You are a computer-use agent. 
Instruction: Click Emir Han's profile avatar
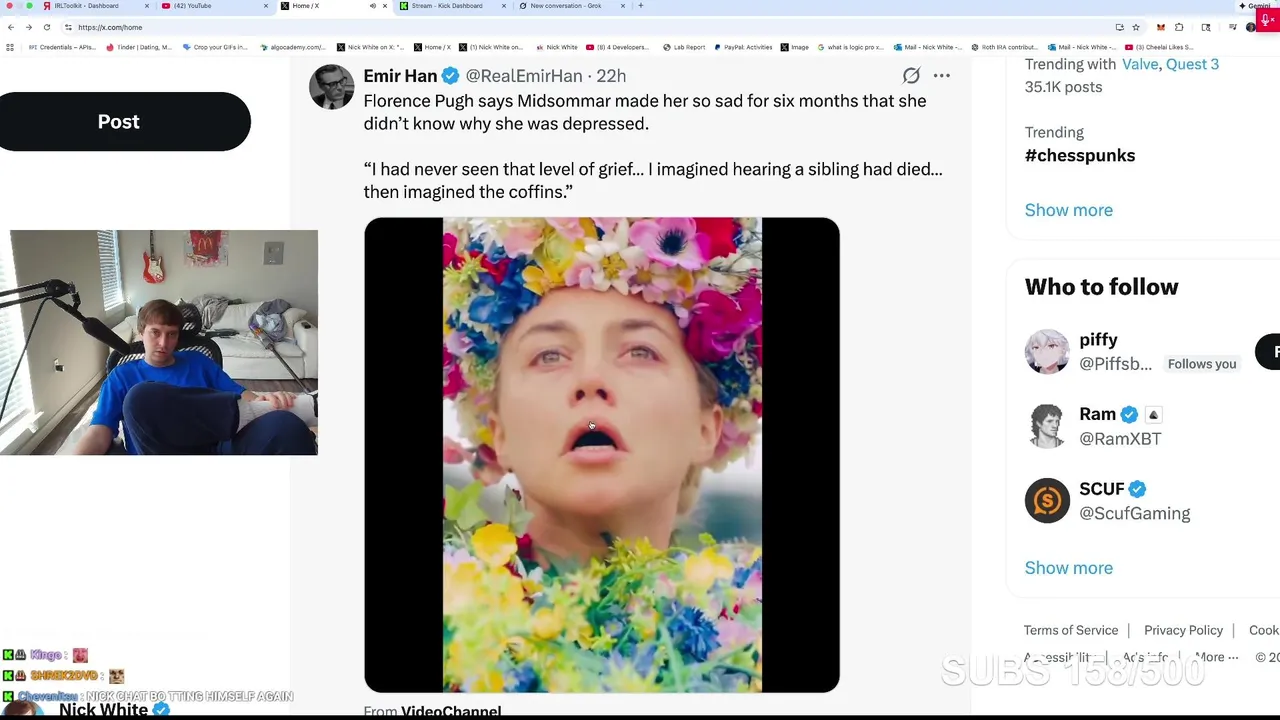pyautogui.click(x=331, y=87)
